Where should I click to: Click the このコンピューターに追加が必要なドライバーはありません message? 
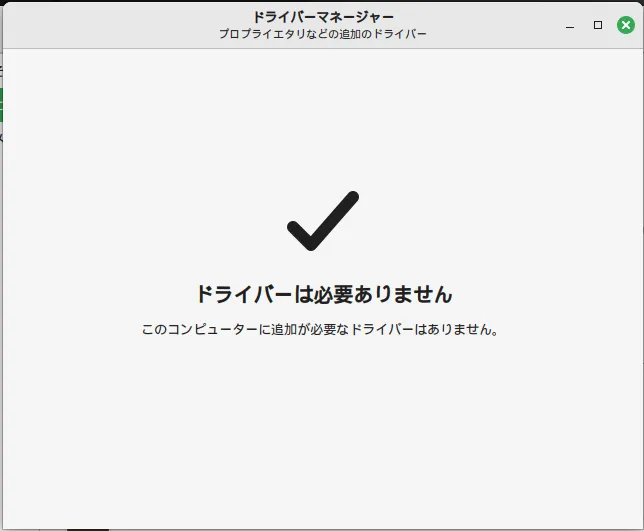320,329
